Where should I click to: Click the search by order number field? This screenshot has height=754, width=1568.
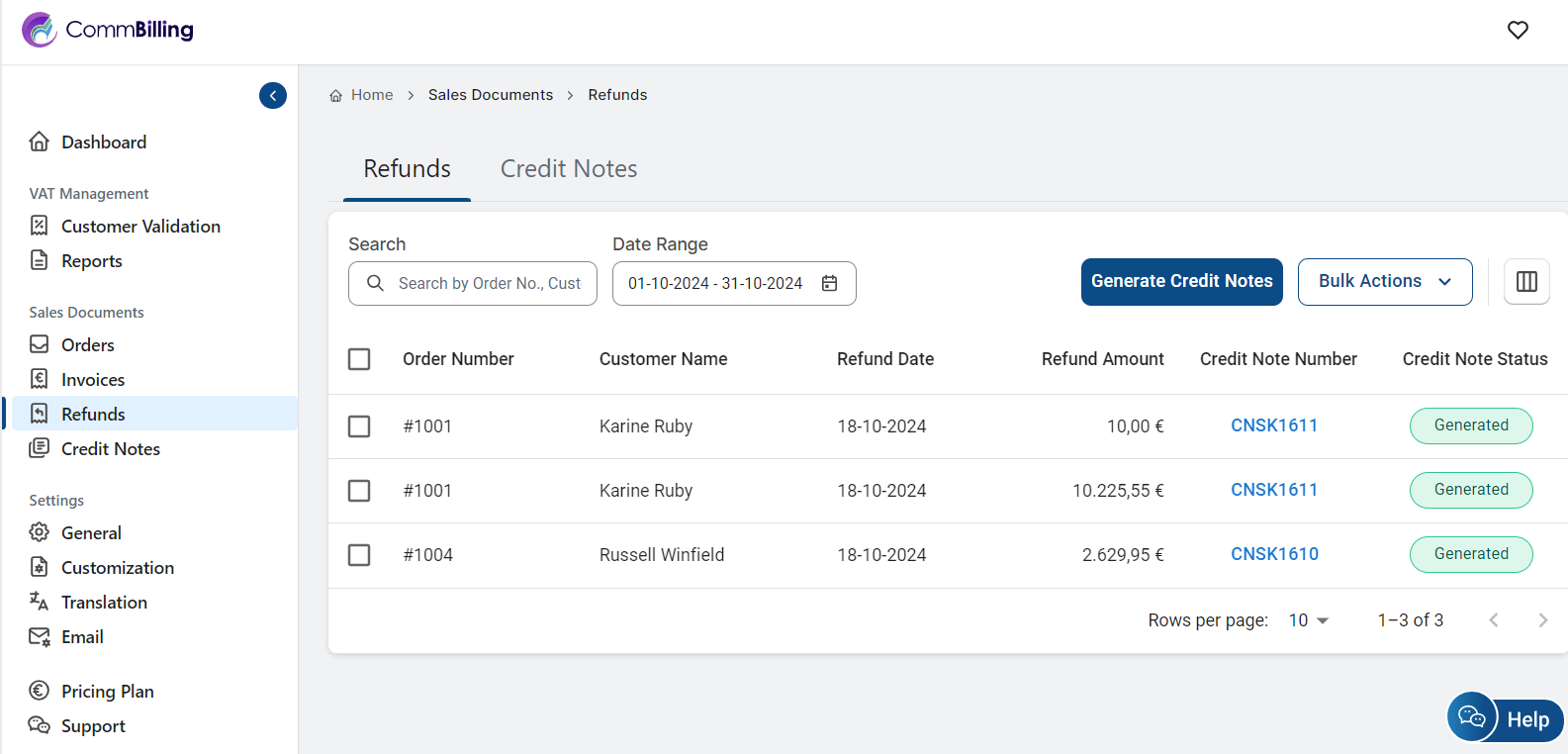pyautogui.click(x=488, y=284)
